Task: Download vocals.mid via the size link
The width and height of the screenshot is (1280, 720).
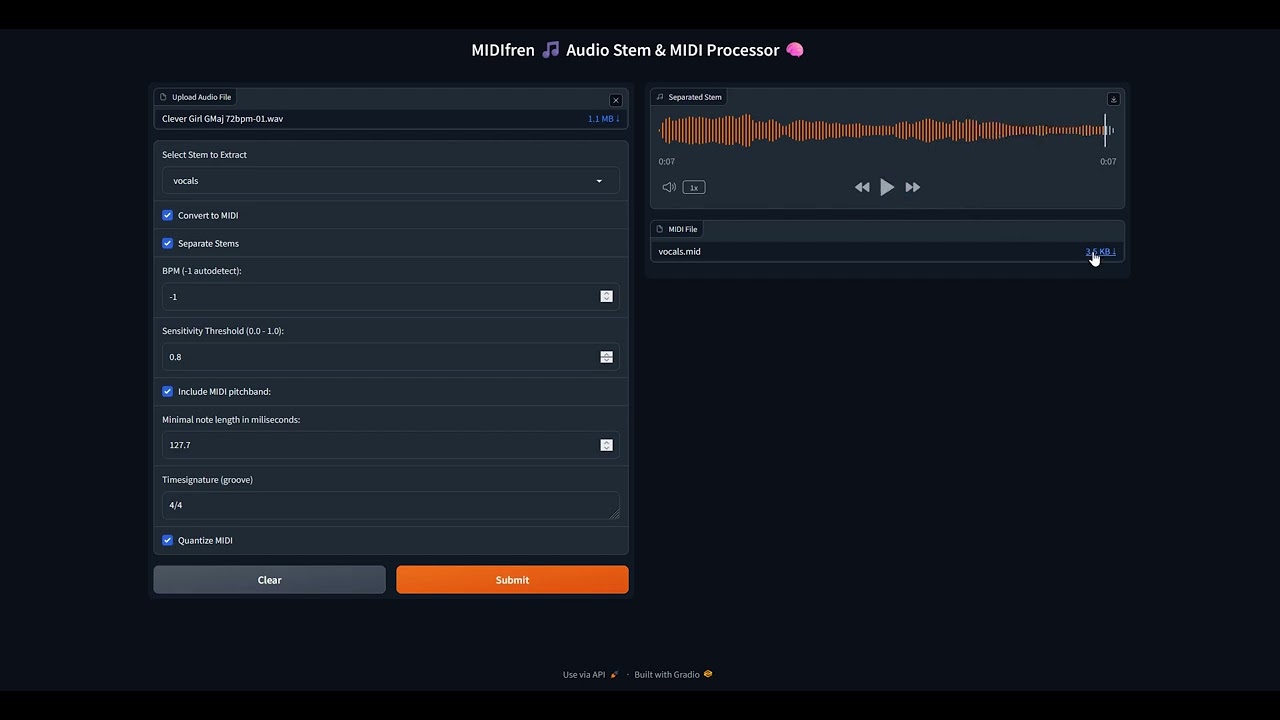Action: tap(1100, 252)
